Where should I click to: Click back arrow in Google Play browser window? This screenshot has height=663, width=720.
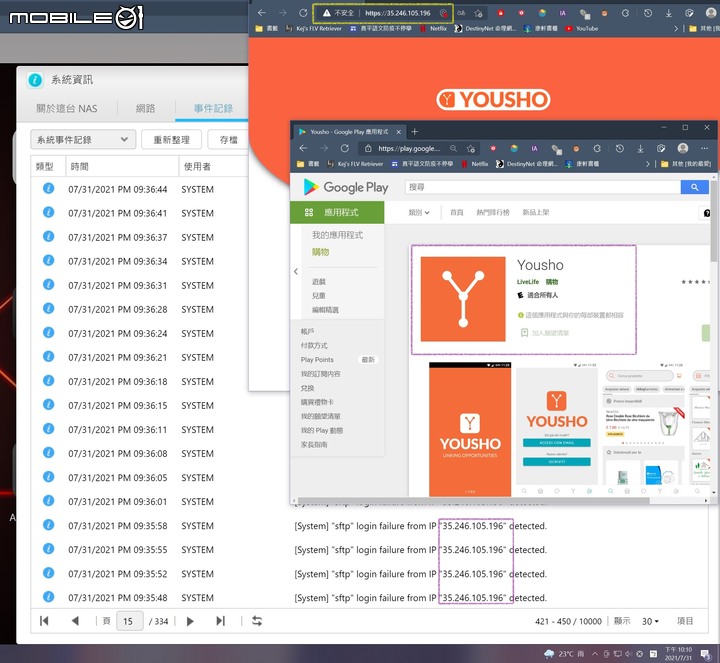303,148
